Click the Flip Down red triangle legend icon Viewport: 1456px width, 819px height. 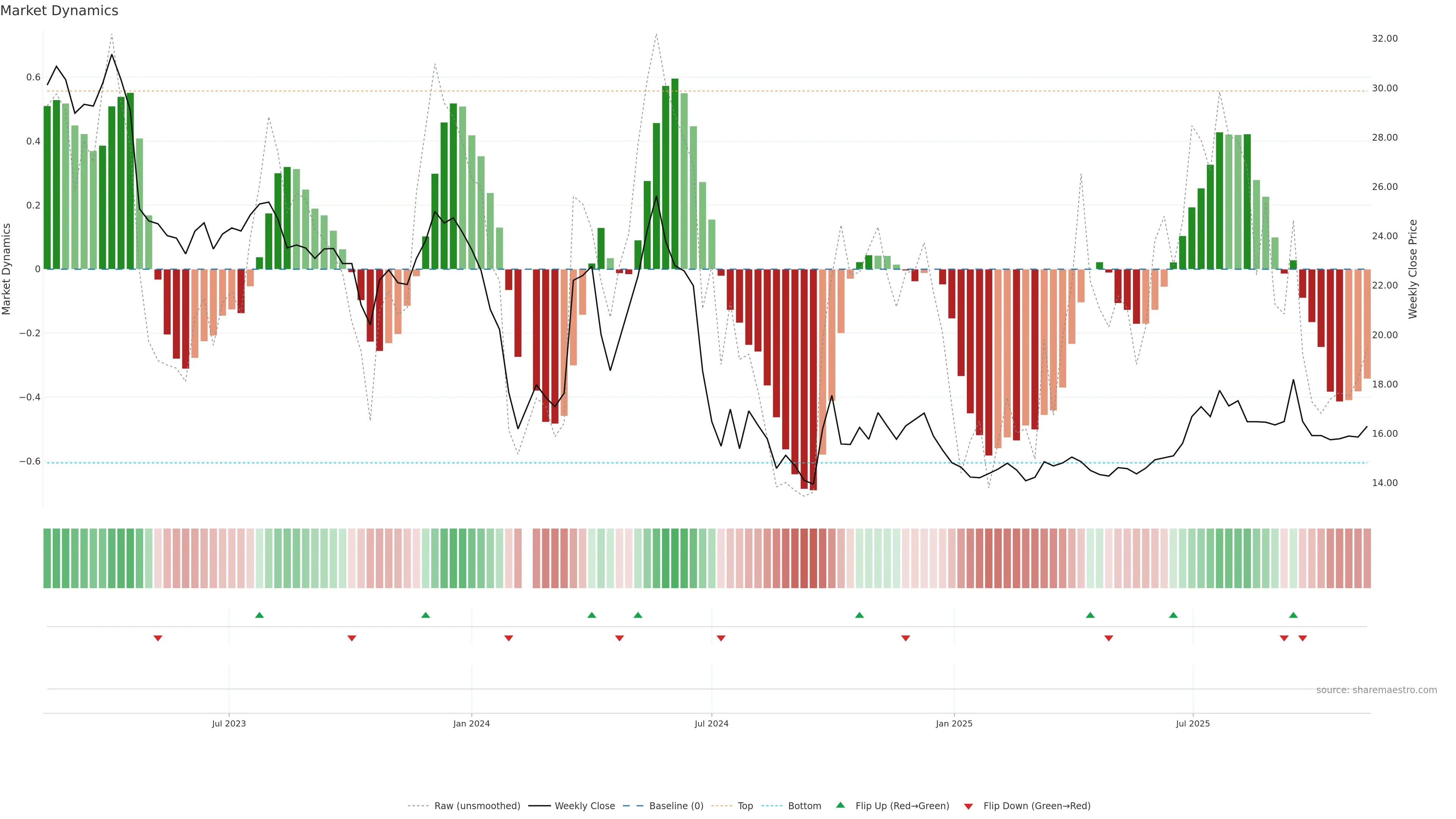pos(968,806)
